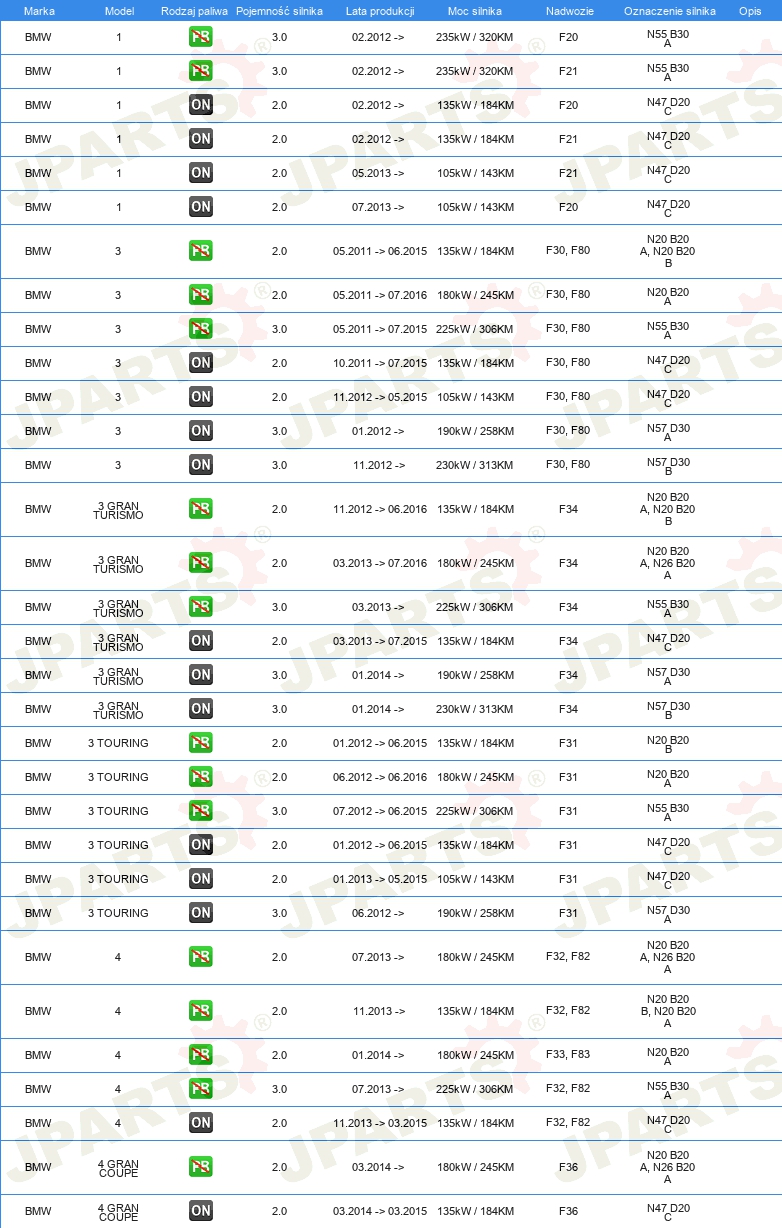
Task: Select the '01.2012 ->' production date cell
Action: pos(378,431)
